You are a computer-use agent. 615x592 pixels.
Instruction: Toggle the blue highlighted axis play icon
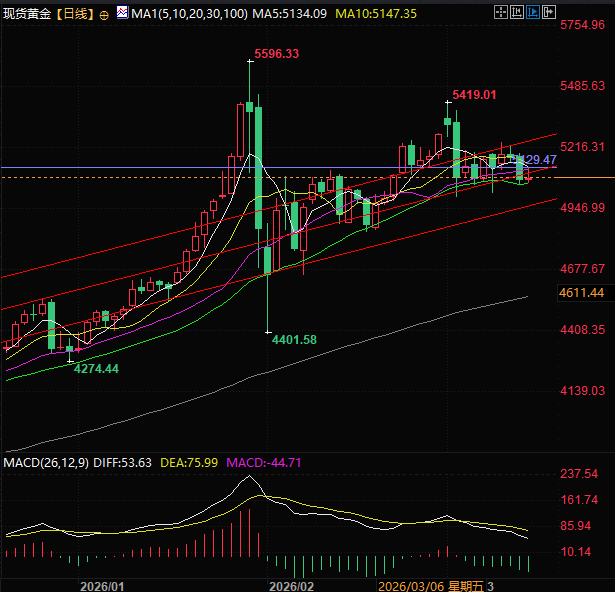[533, 13]
